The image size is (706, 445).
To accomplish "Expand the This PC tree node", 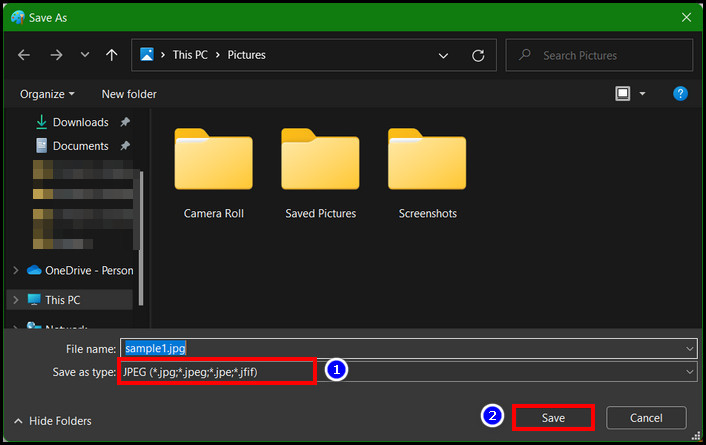I will (16, 300).
